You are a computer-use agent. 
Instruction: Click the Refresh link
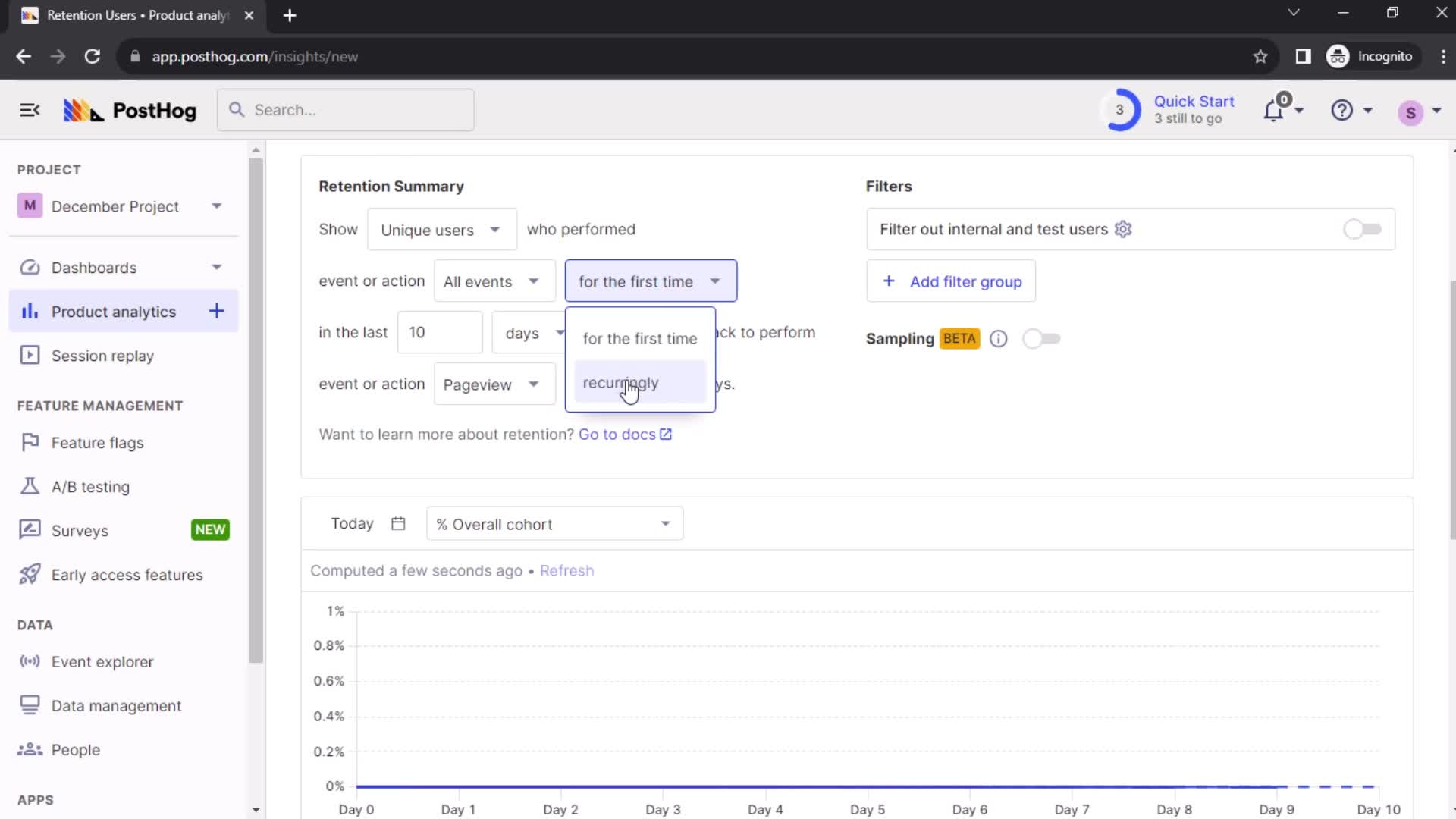pos(567,570)
